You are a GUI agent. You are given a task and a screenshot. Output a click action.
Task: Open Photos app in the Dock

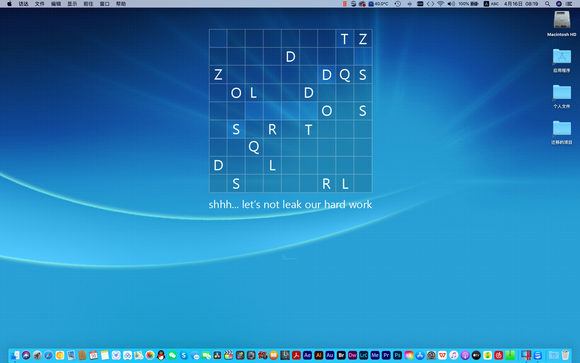pyautogui.click(x=150, y=356)
